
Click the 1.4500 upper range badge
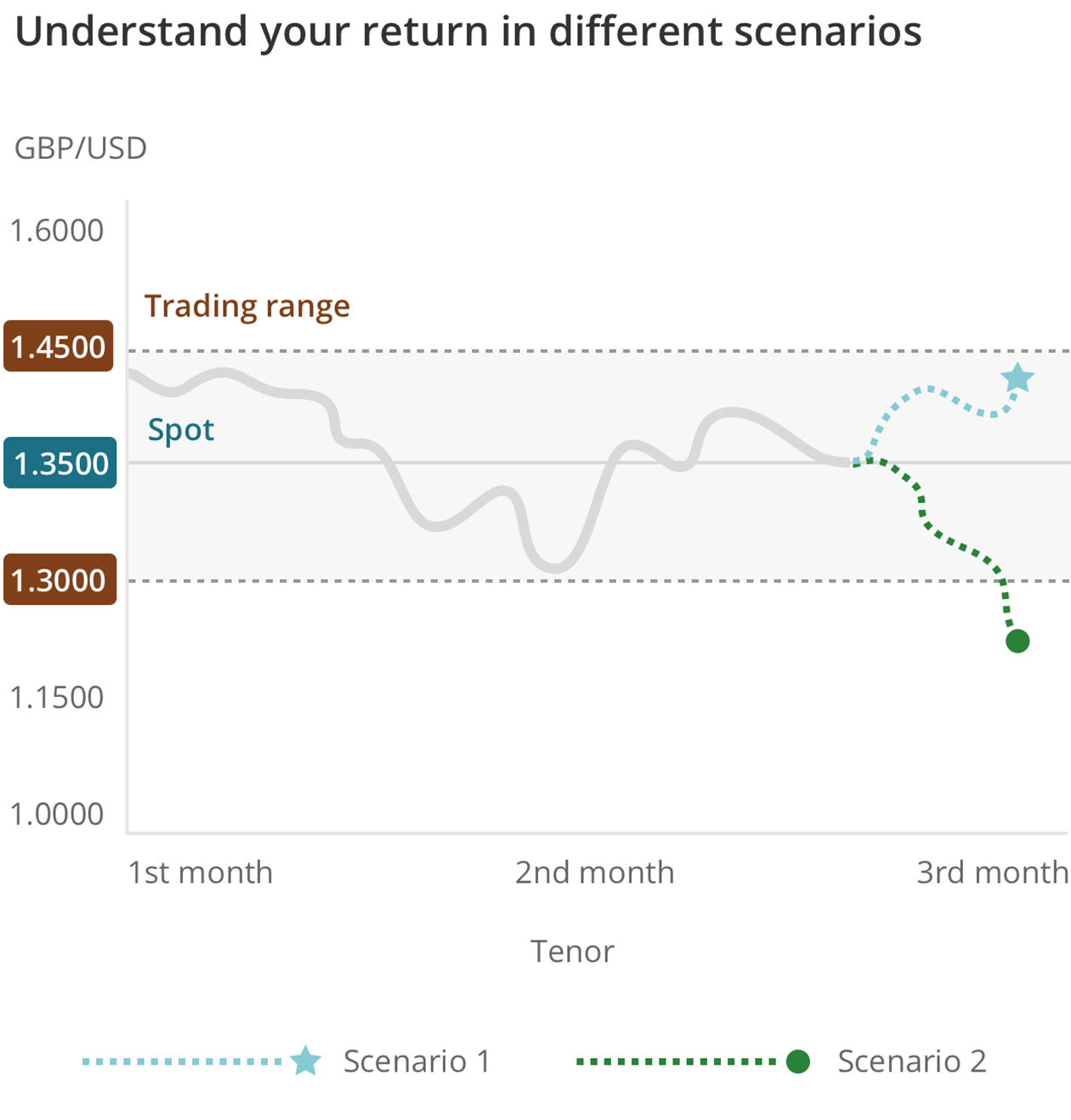[x=59, y=347]
